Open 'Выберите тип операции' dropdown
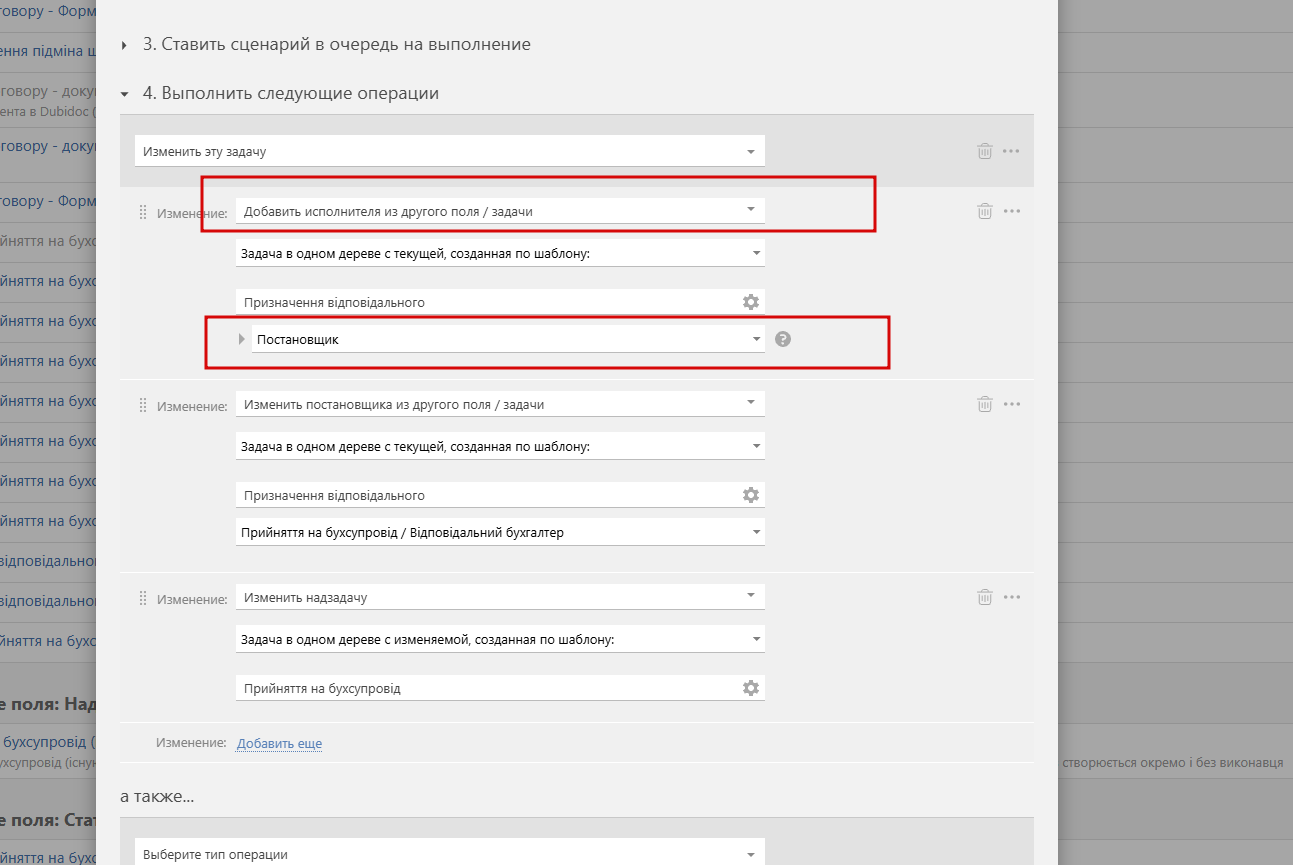 449,854
